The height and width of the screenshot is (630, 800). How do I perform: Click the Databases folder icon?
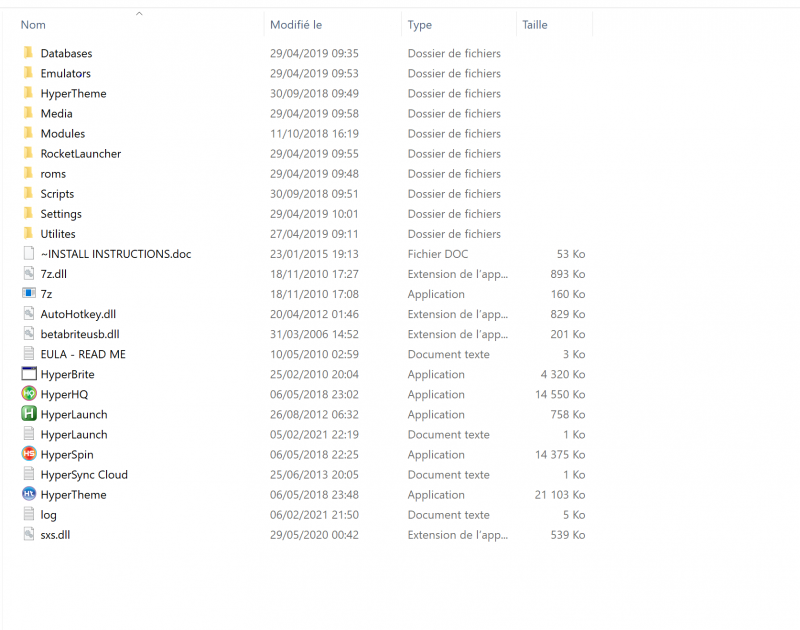(x=29, y=53)
